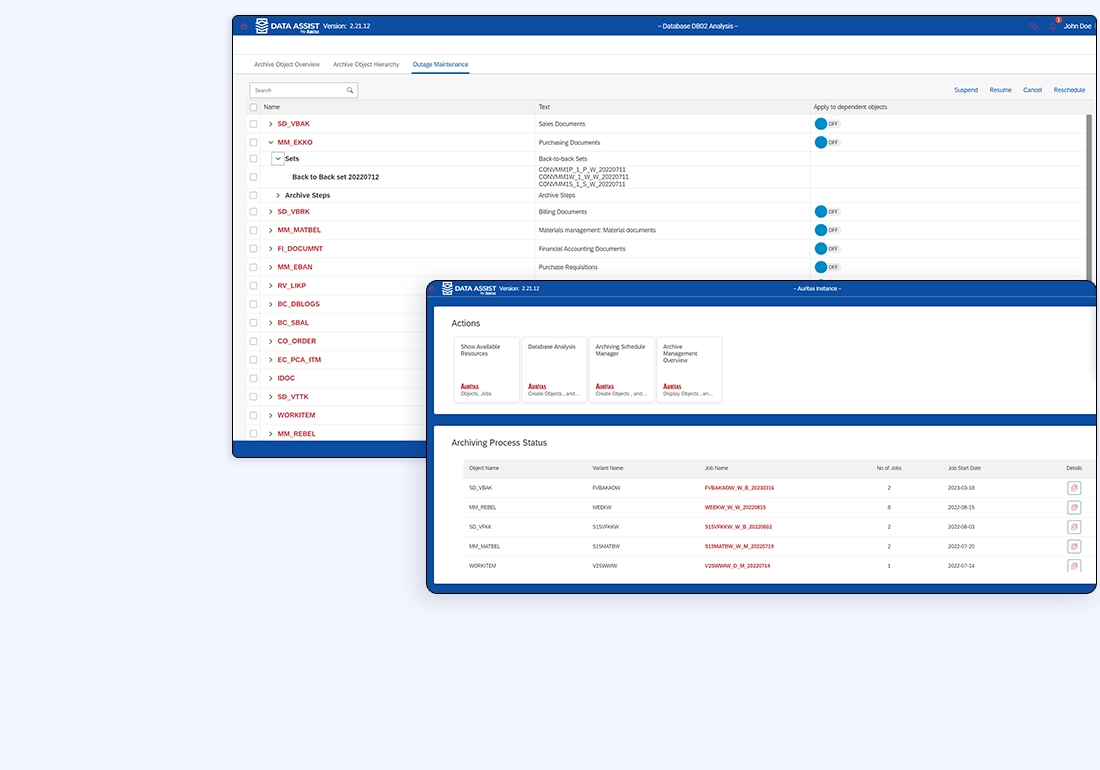This screenshot has width=1100, height=770.
Task: Open John Doe user menu
Action: click(1077, 27)
